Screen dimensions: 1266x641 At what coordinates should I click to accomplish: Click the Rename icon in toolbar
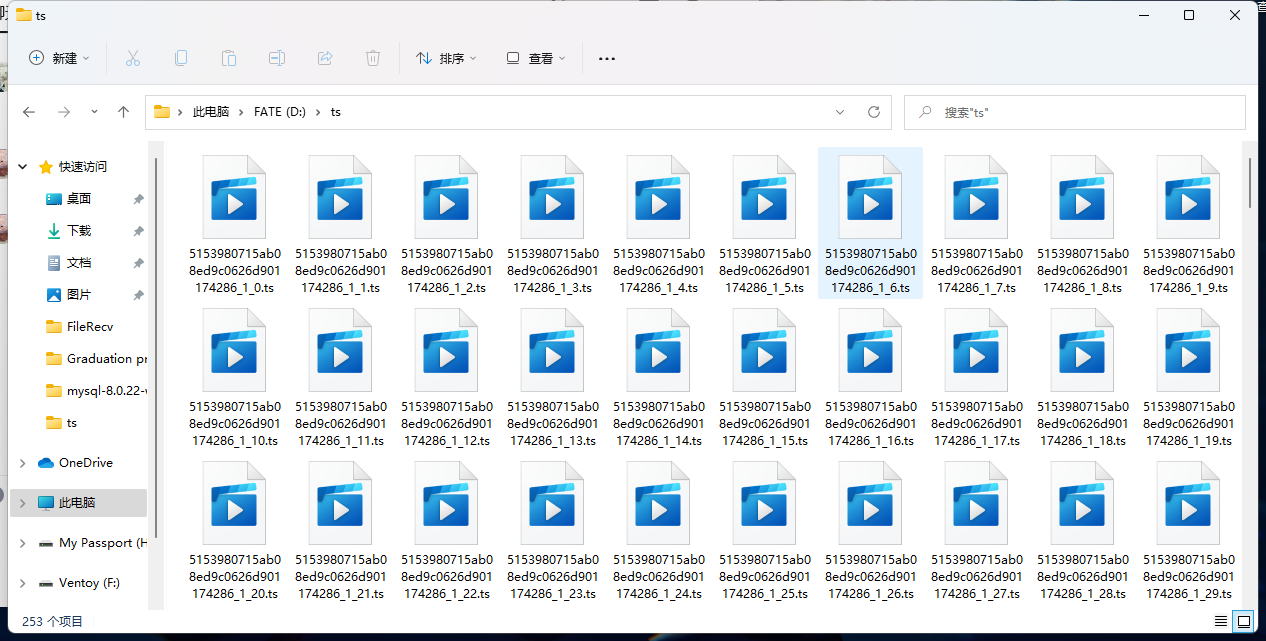277,58
